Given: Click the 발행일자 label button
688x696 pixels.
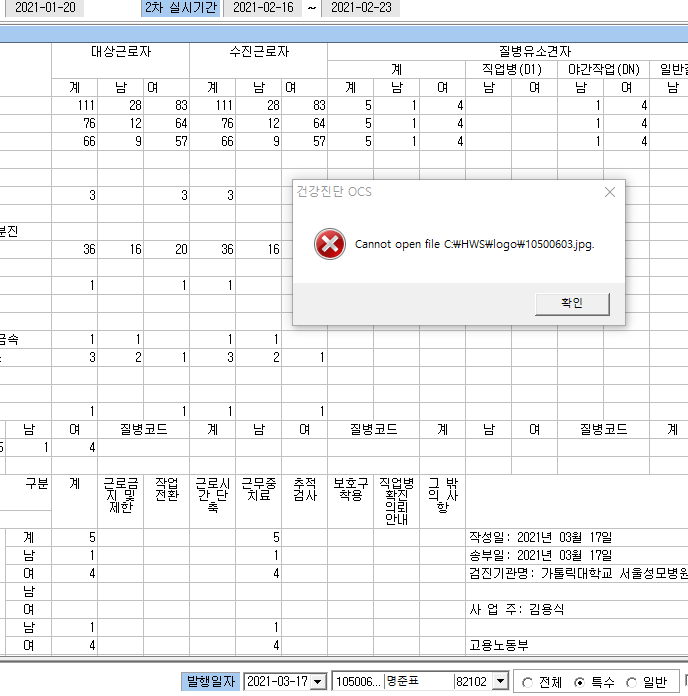Looking at the screenshot, I should (x=210, y=681).
